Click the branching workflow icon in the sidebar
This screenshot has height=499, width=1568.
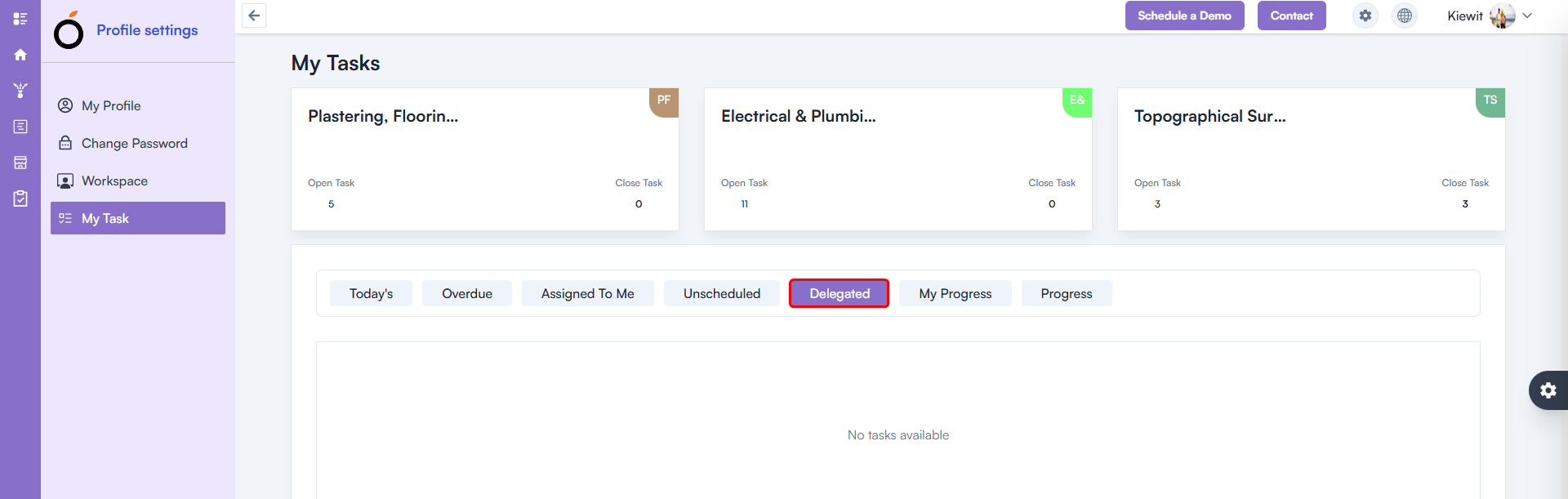click(20, 91)
